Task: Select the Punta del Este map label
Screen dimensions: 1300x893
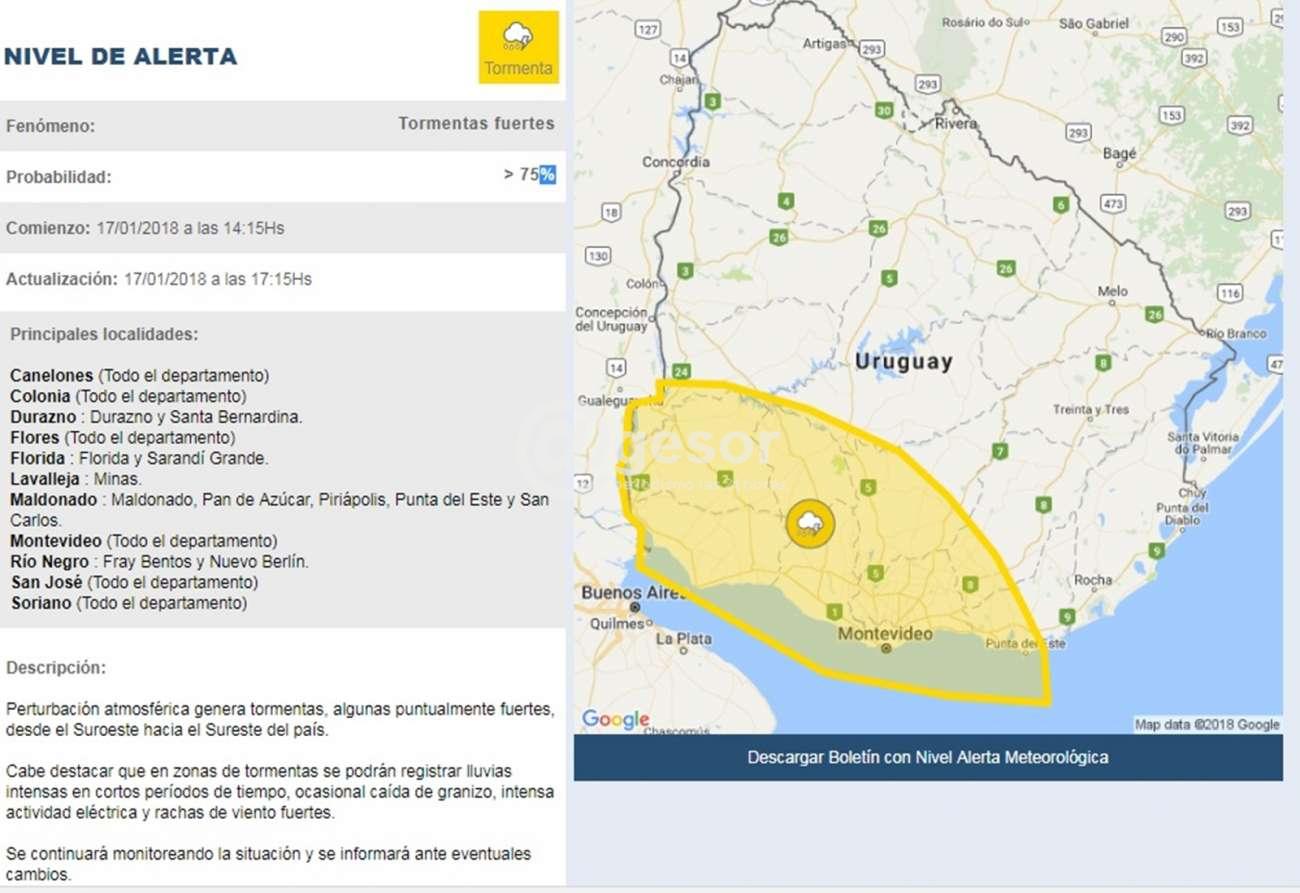Action: click(x=1027, y=643)
